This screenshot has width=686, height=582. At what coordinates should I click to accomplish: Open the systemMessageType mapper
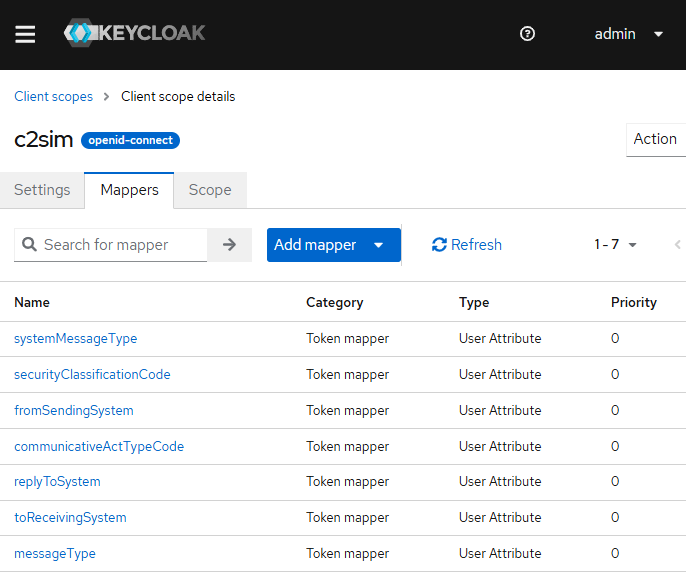point(76,339)
